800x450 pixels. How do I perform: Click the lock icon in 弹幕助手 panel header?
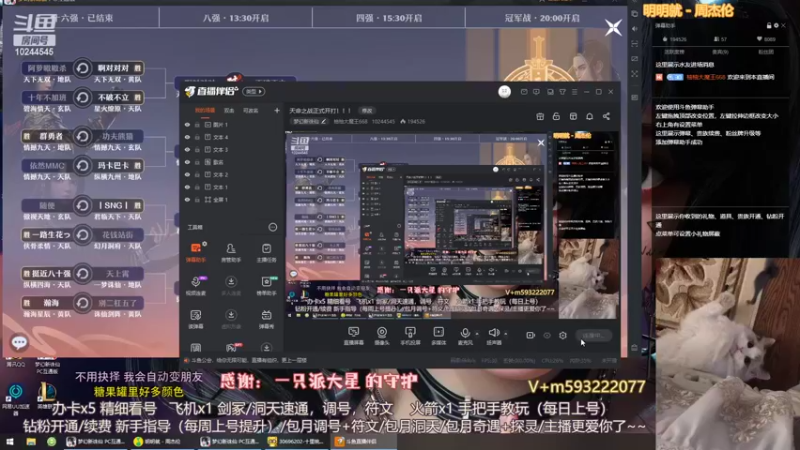(769, 26)
